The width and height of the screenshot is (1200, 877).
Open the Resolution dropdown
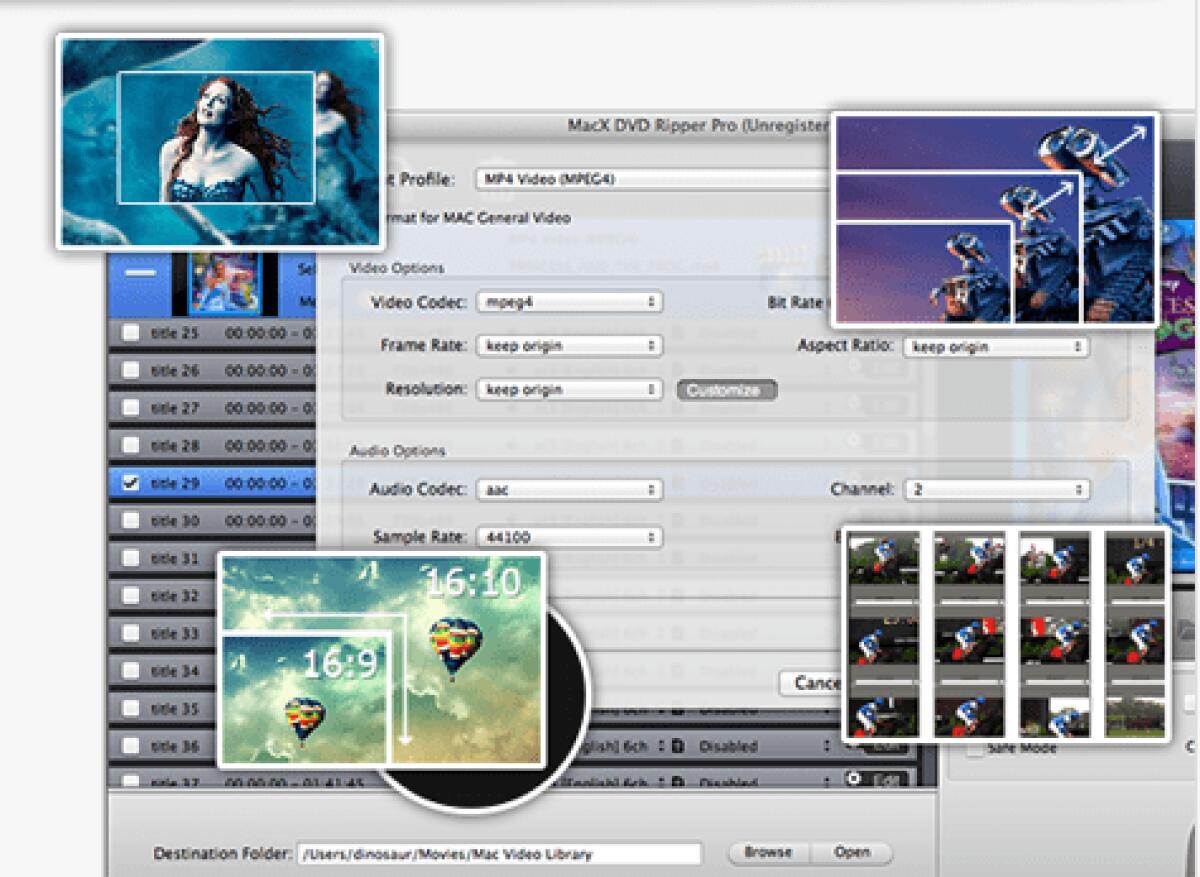coord(570,388)
